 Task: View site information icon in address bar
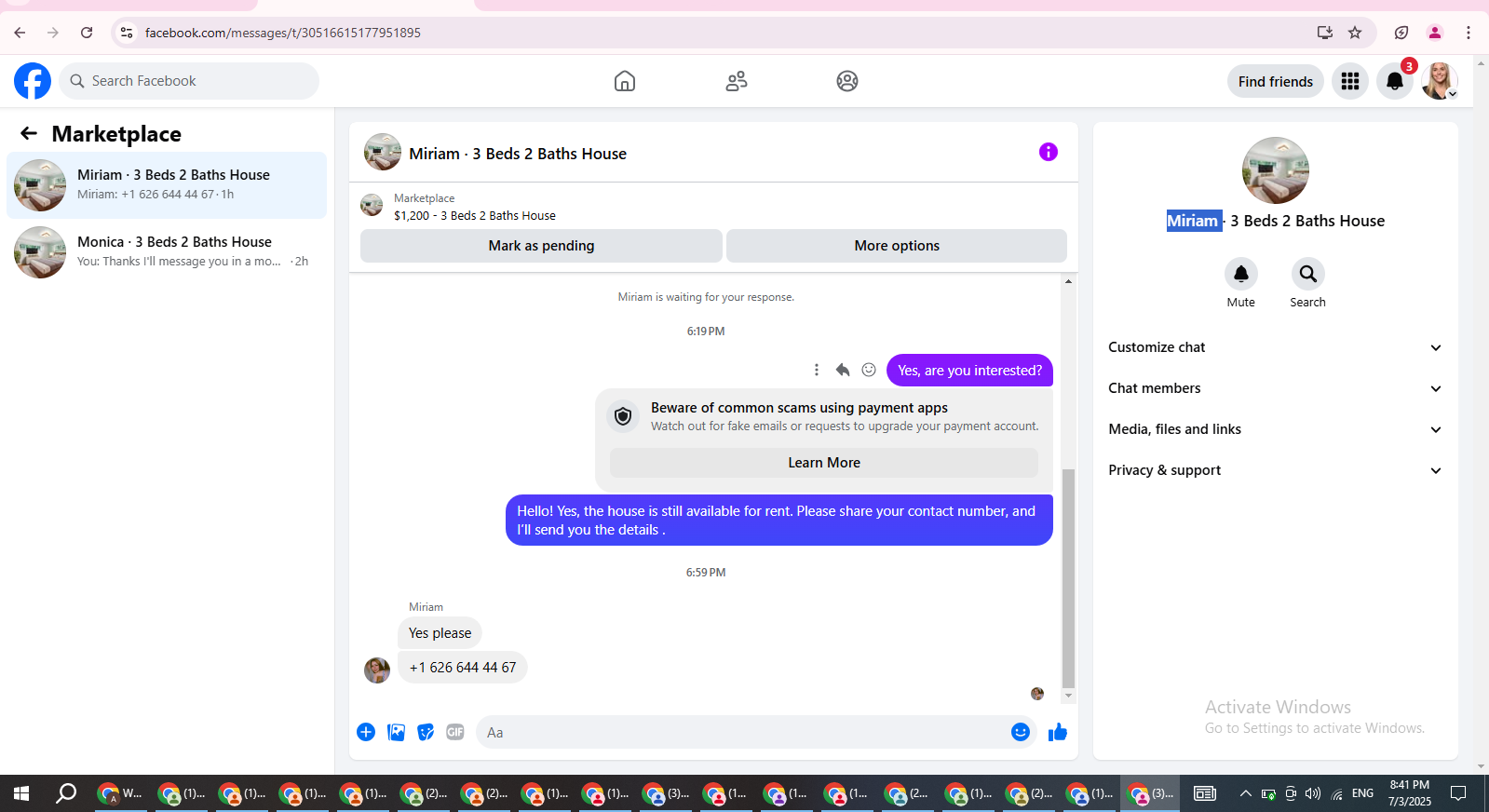[x=127, y=33]
